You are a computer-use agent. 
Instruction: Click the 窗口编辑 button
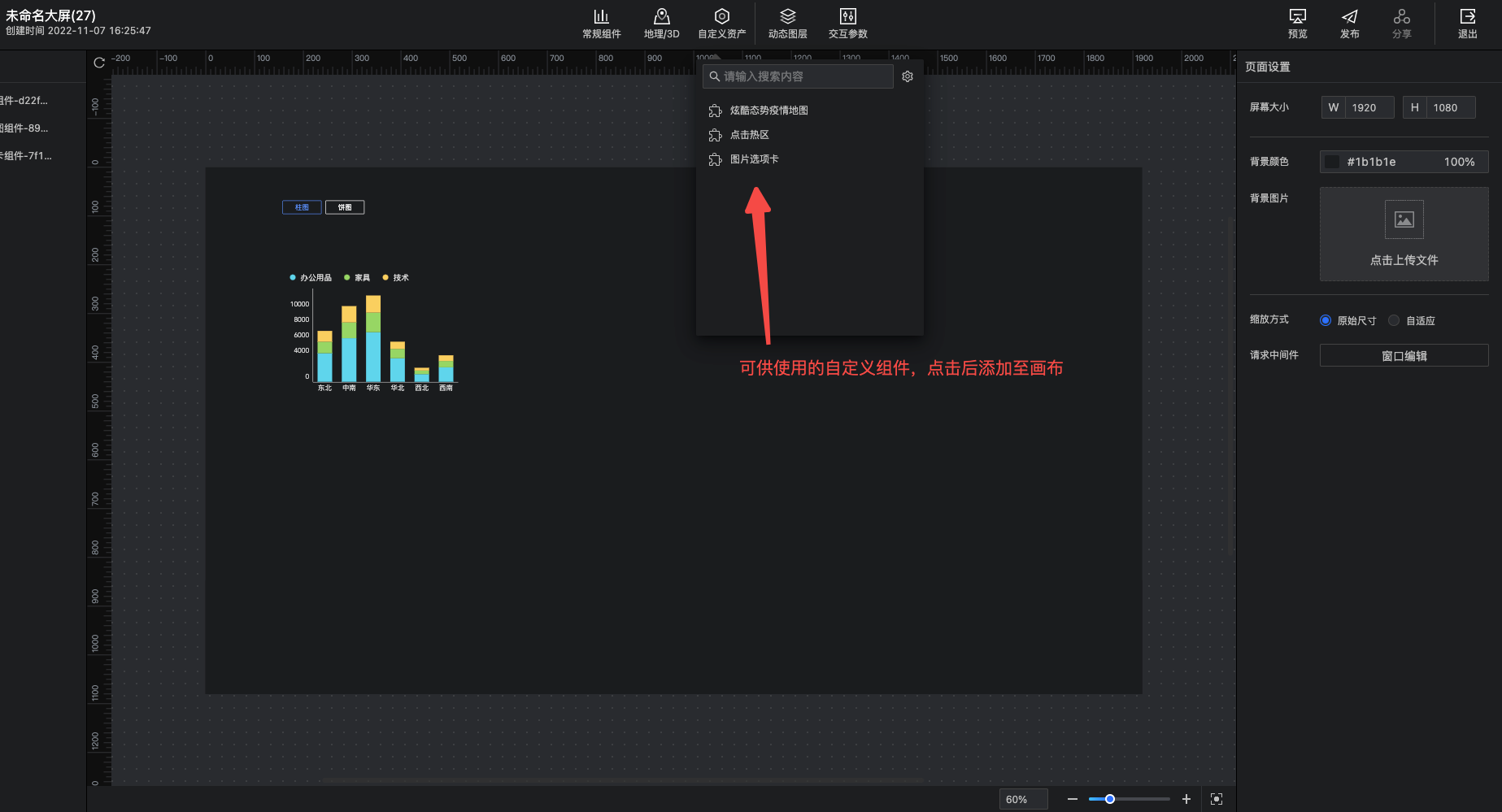[x=1404, y=355]
